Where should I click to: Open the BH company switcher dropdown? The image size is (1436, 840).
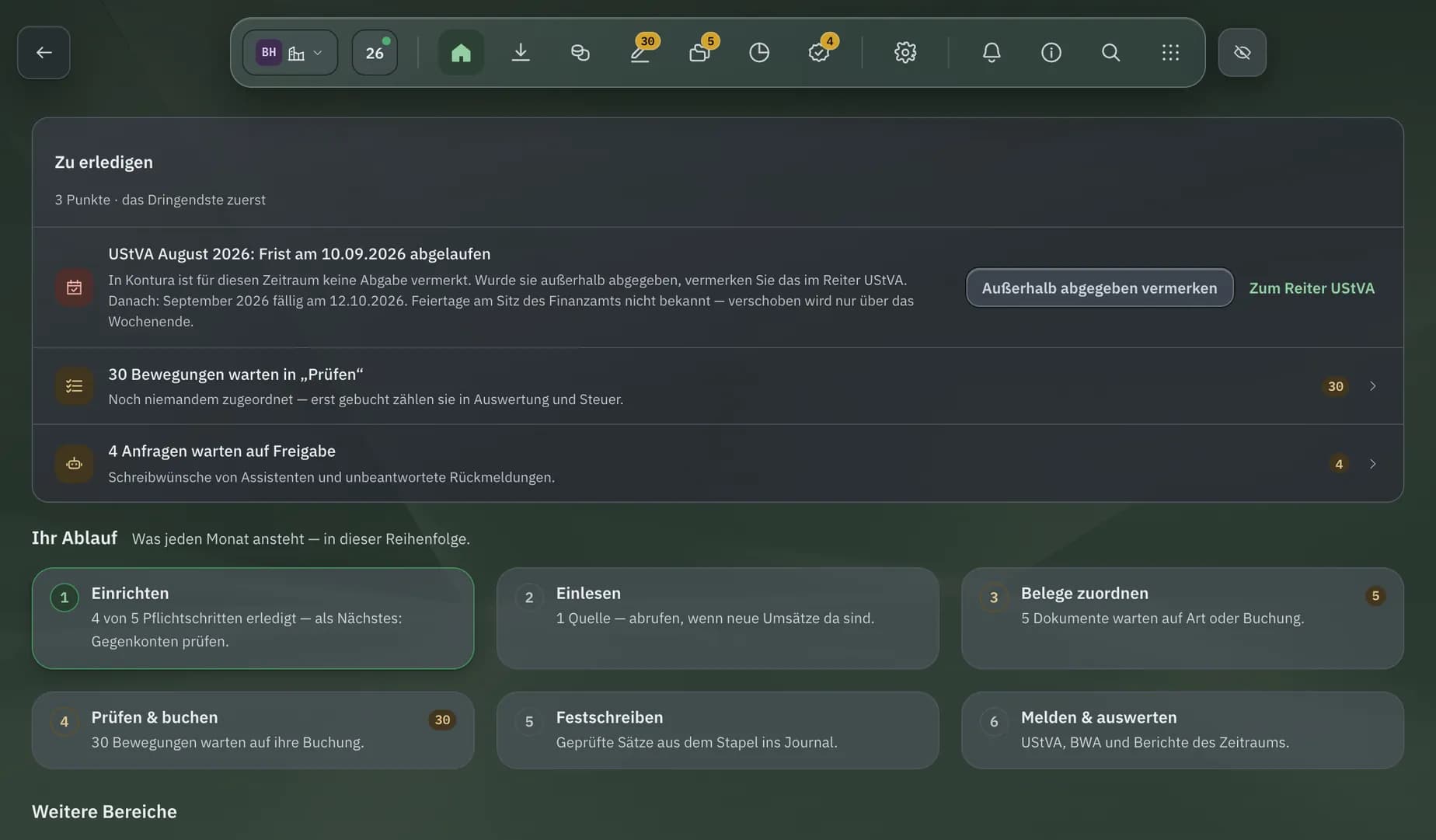[290, 52]
